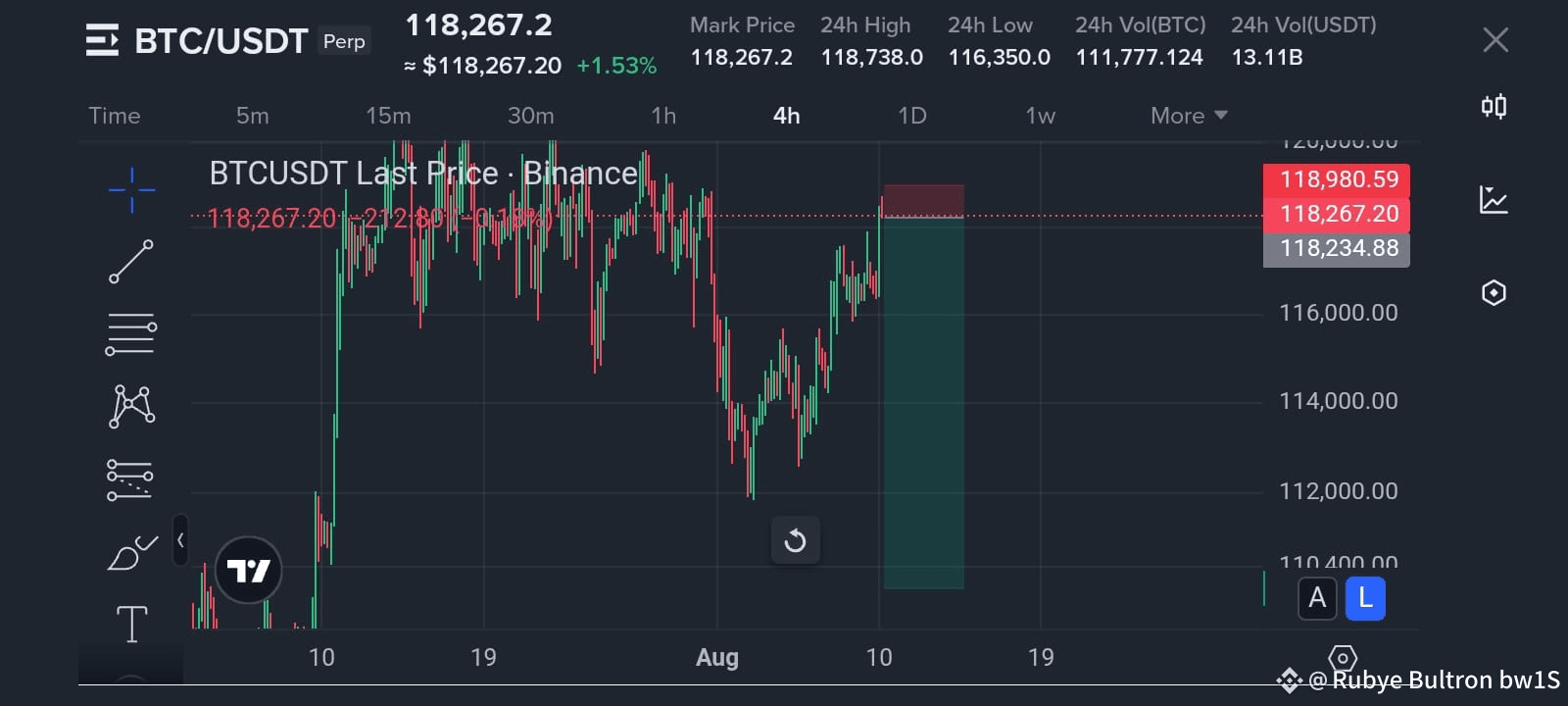Open the hexagon chart settings icon
This screenshot has height=706, width=1568.
[1494, 292]
